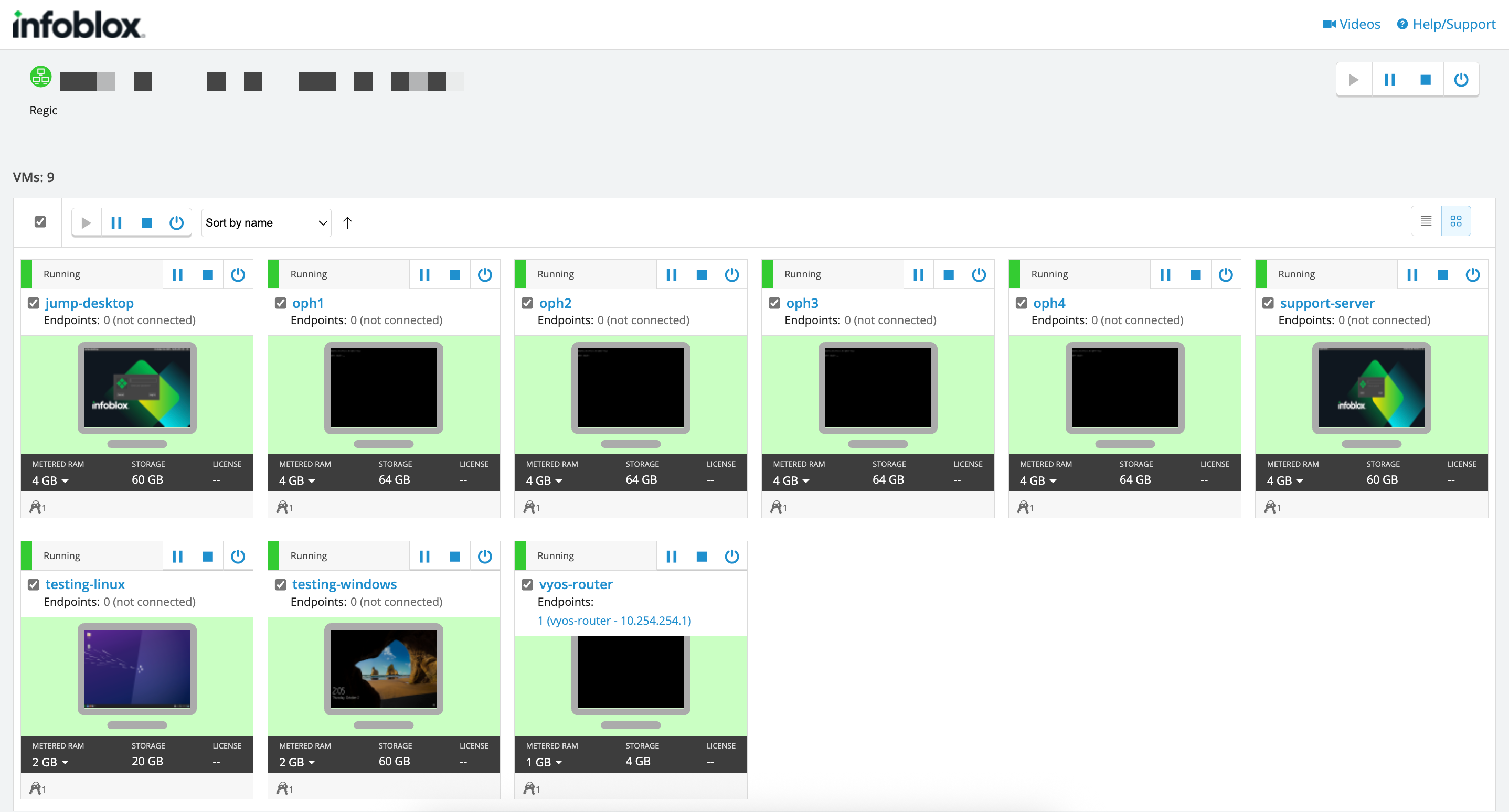
Task: Toggle the testing-windows VM checkbox
Action: (x=281, y=585)
